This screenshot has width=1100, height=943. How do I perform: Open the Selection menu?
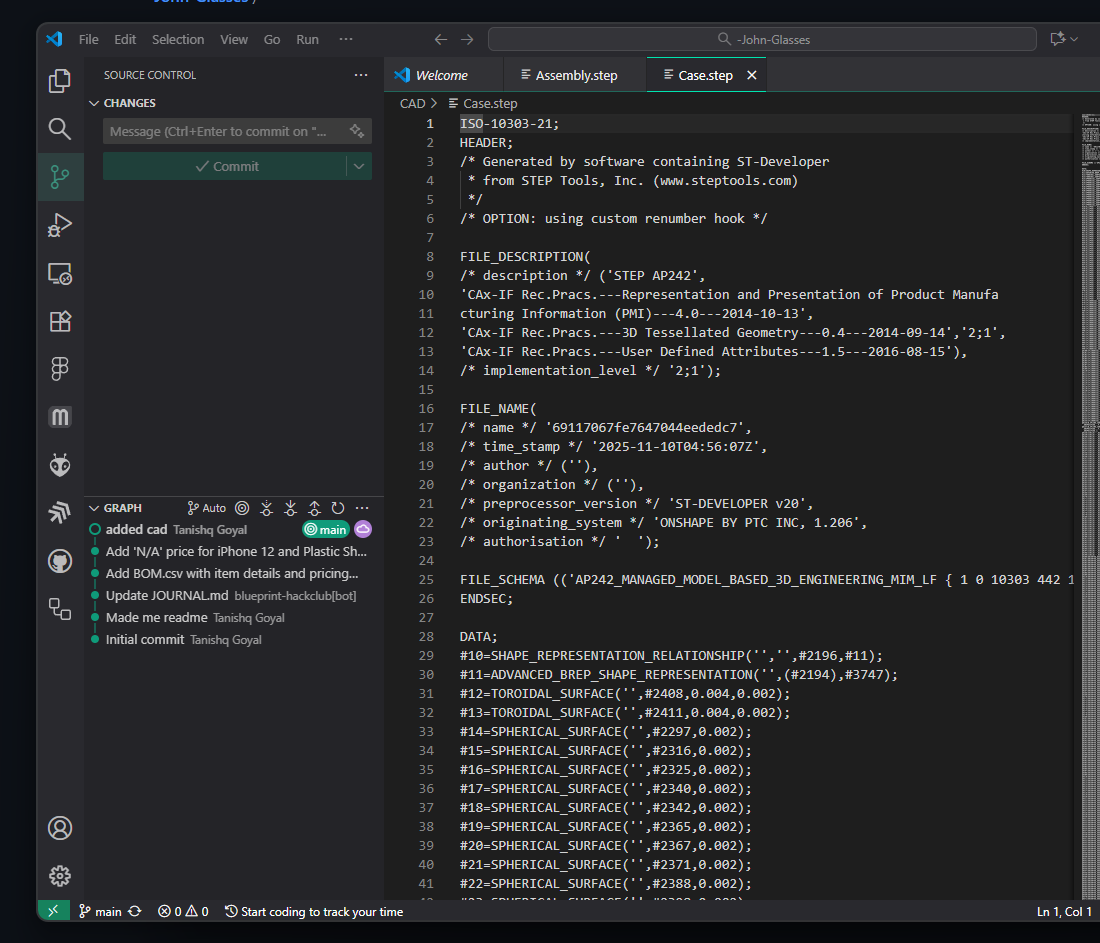[x=178, y=39]
